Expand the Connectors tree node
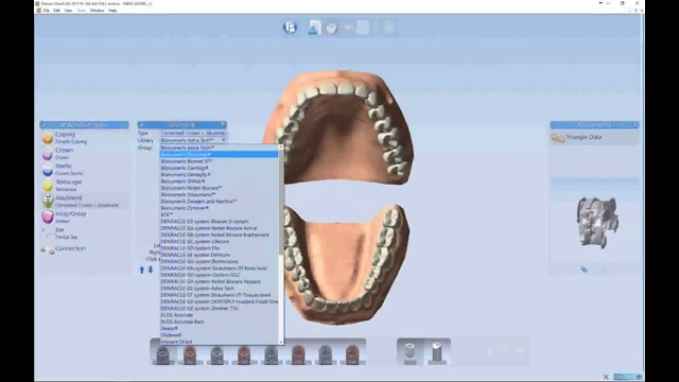This screenshot has width=679, height=382. 43,250
